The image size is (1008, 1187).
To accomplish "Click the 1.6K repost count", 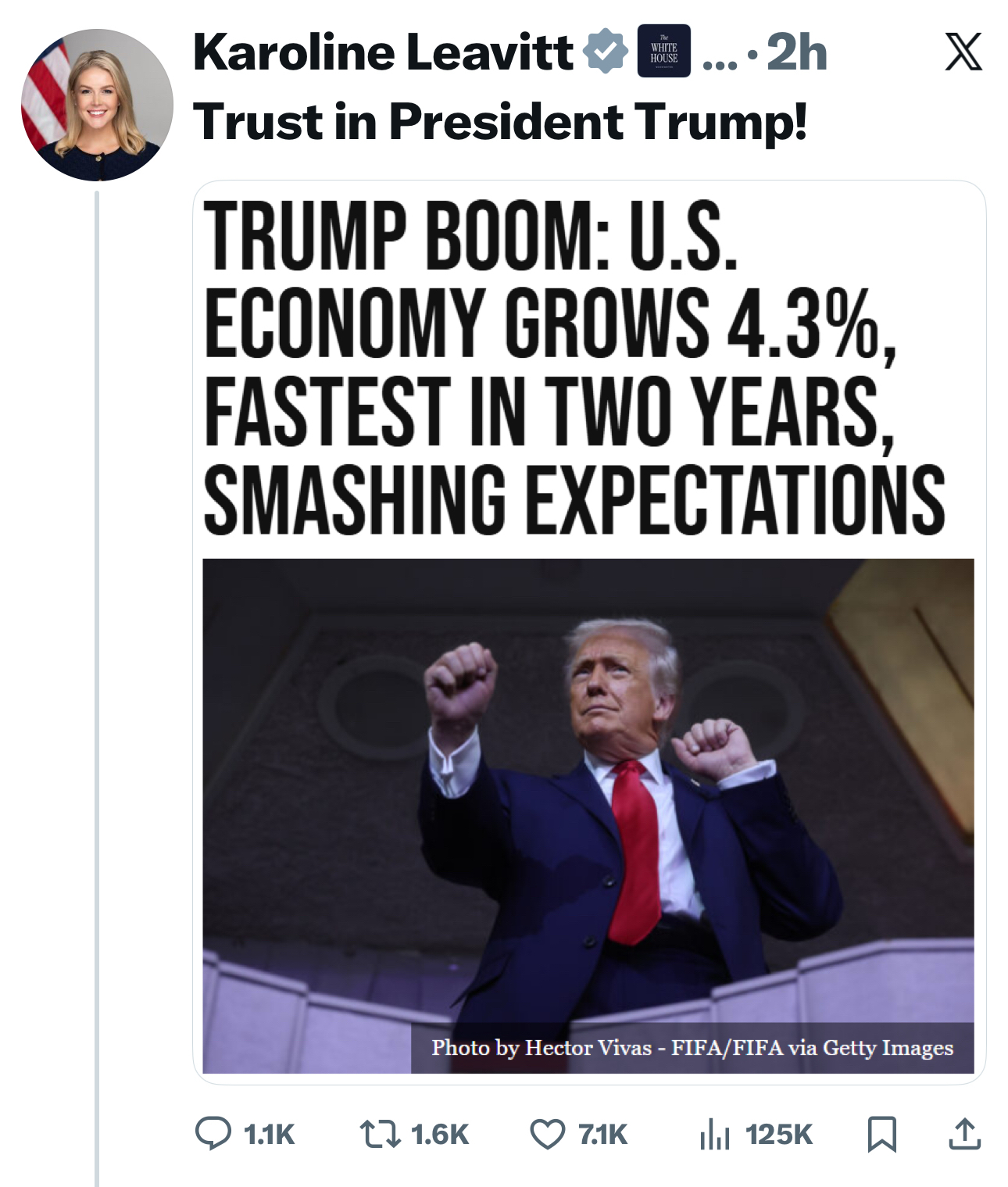I will coord(439,1134).
